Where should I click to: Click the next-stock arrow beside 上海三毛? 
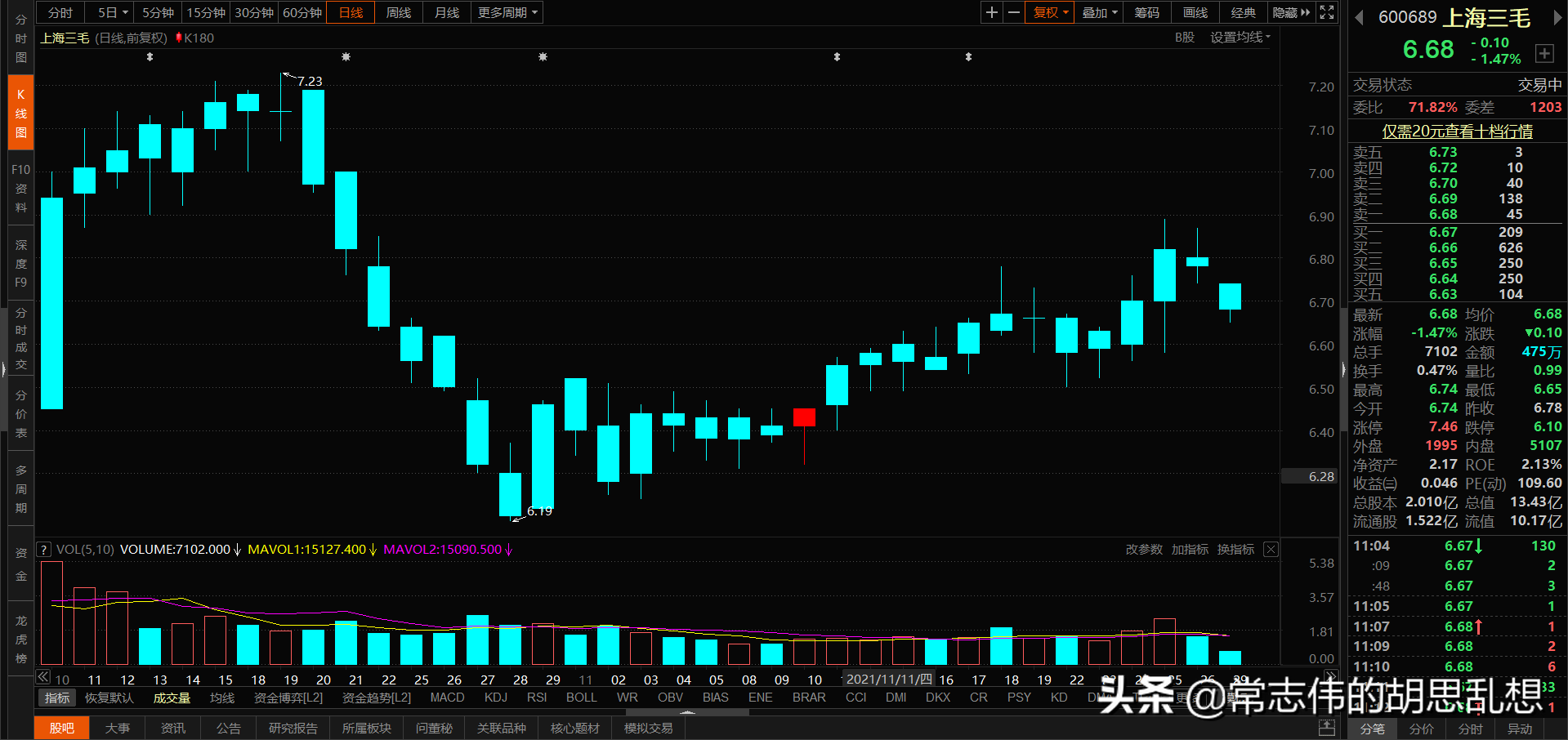1559,18
